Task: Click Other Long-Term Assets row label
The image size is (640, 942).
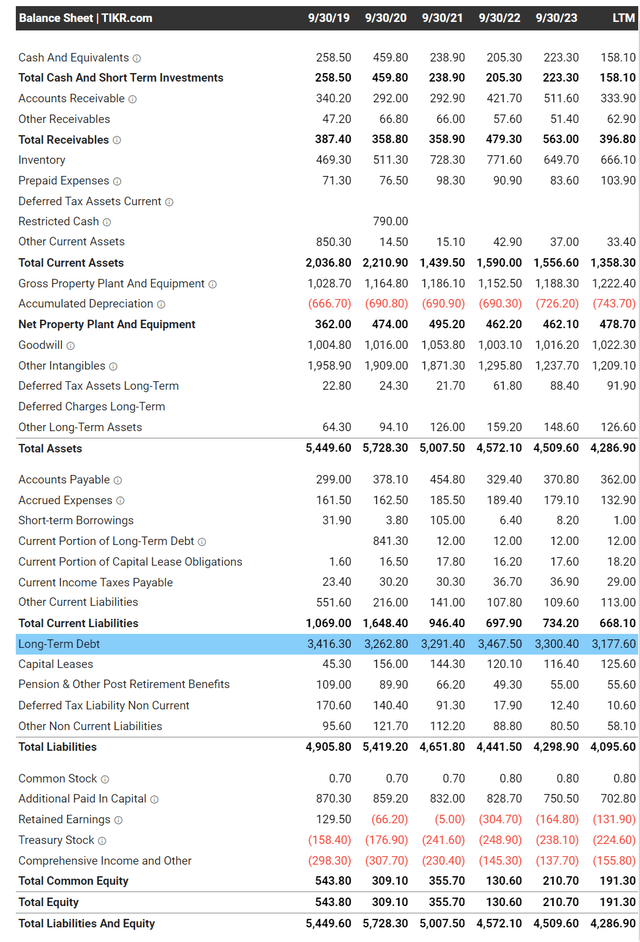Action: [80, 427]
